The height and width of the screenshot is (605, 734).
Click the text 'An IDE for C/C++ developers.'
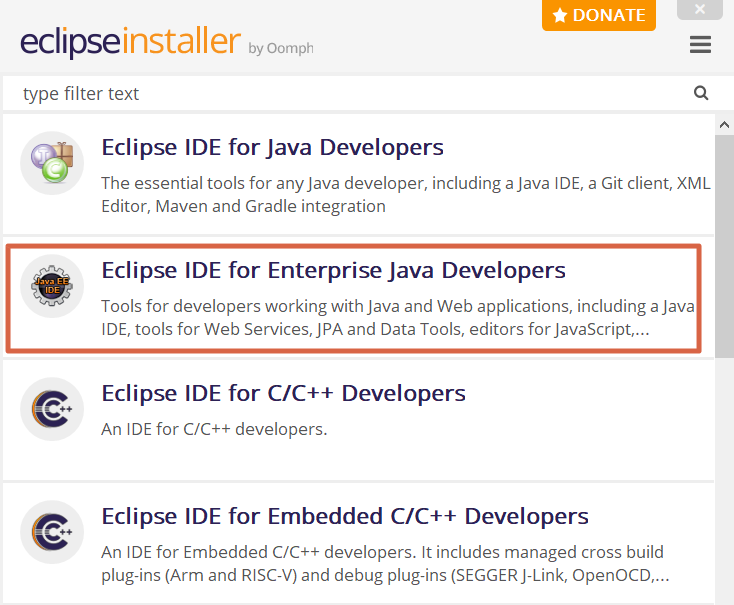214,429
